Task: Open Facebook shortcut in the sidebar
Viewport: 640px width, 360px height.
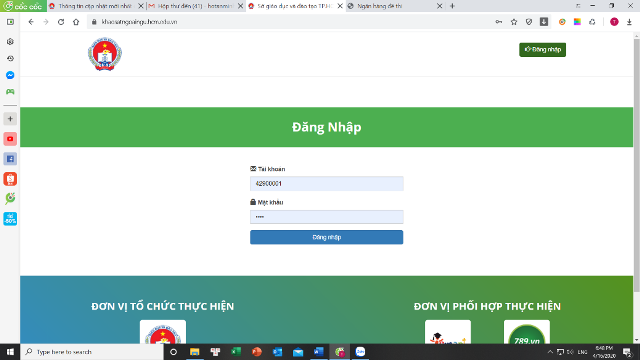Action: tap(10, 159)
